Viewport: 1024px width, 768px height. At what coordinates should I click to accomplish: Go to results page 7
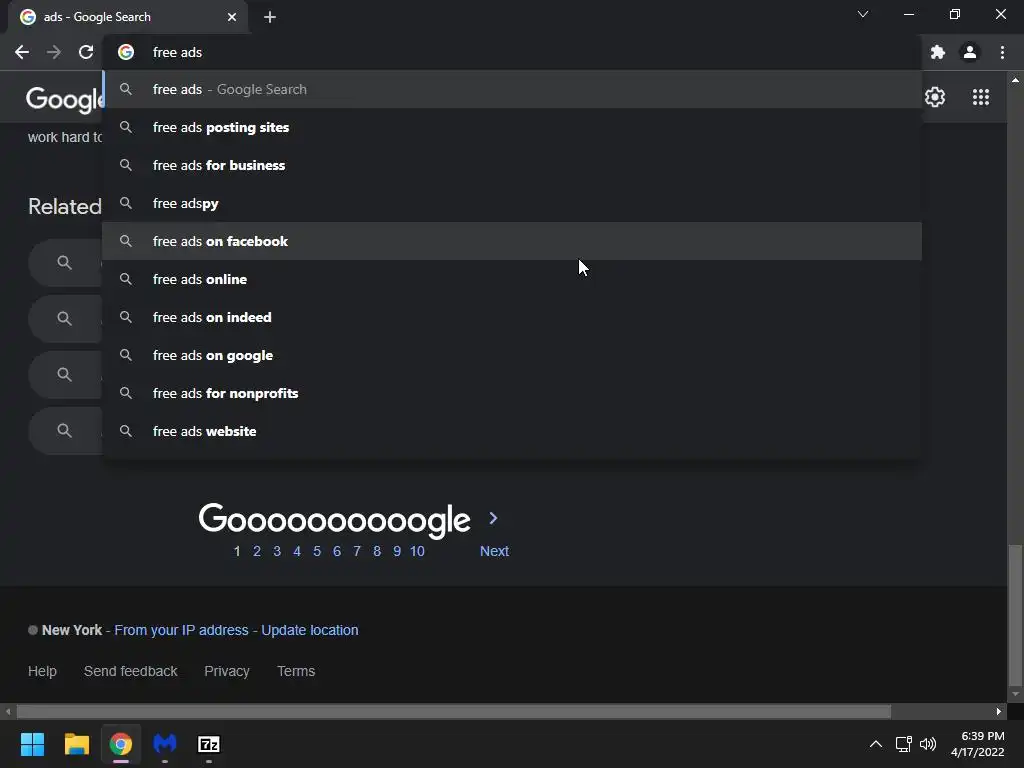357,551
